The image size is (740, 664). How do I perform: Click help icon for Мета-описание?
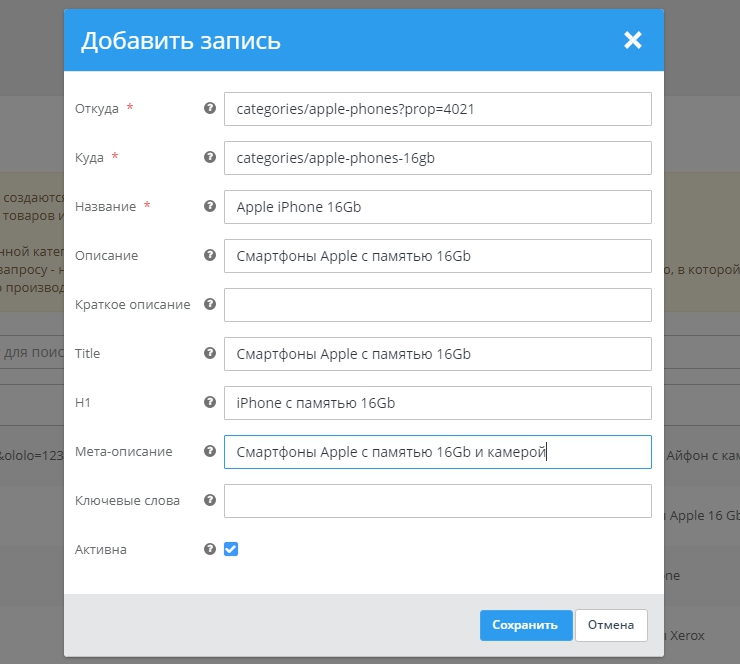(x=210, y=451)
